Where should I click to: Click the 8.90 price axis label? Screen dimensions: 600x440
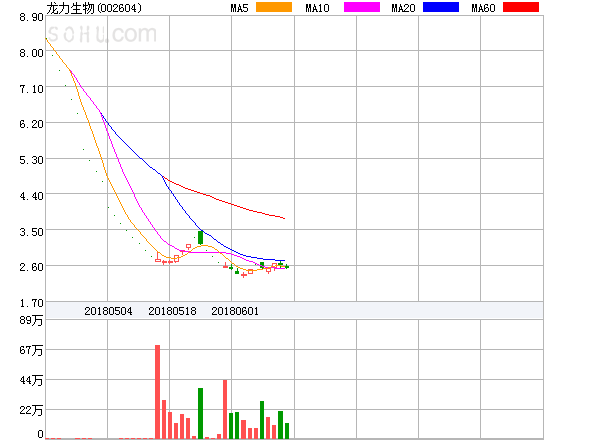click(31, 17)
